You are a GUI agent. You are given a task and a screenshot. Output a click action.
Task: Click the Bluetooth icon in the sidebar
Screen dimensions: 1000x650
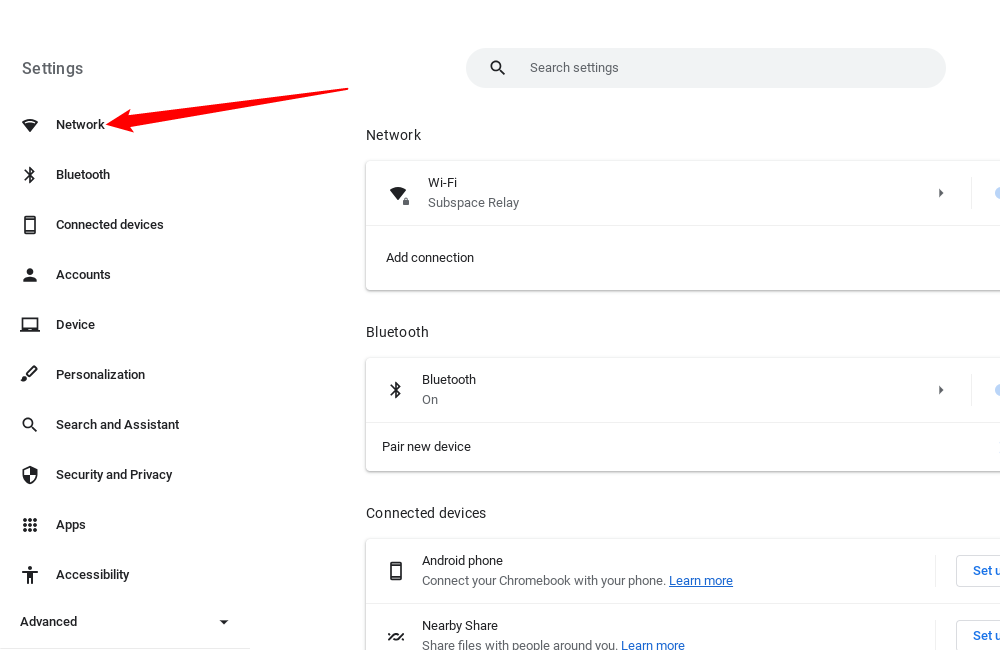29,174
